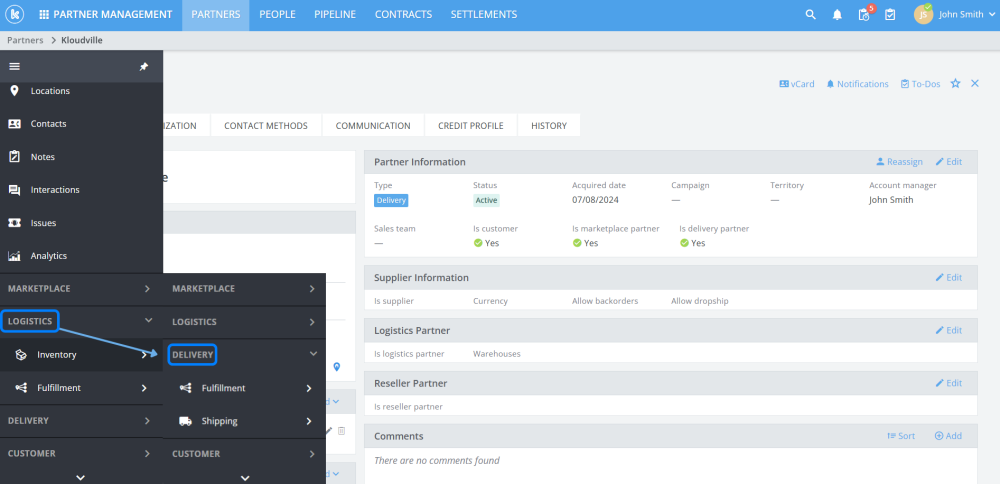Click Reassign in Partner Information
The width and height of the screenshot is (1000, 484).
tap(899, 162)
